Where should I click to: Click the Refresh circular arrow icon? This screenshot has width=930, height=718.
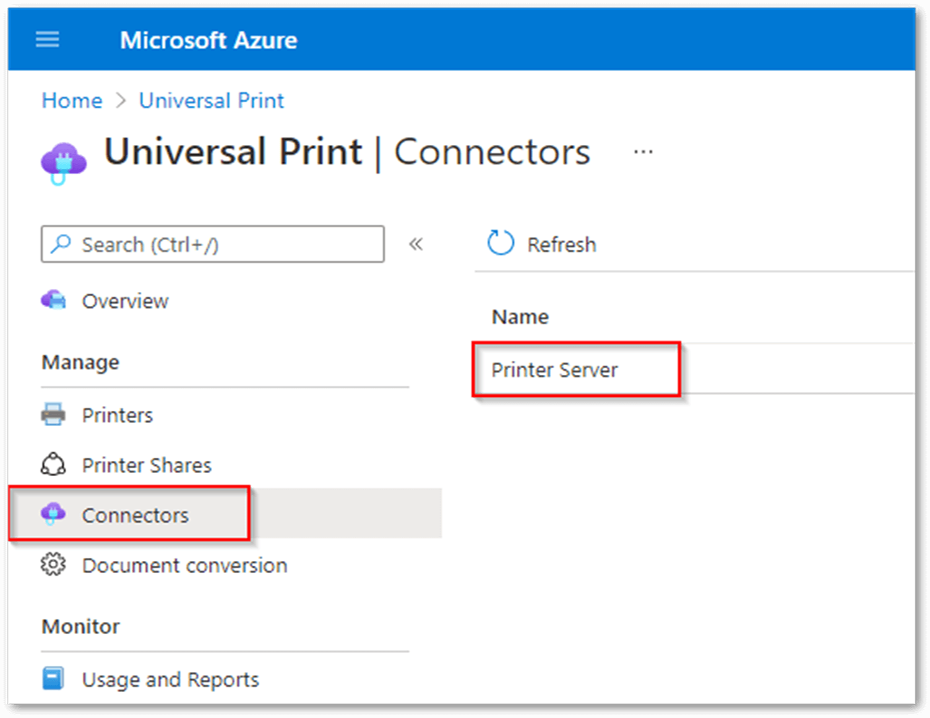click(501, 243)
